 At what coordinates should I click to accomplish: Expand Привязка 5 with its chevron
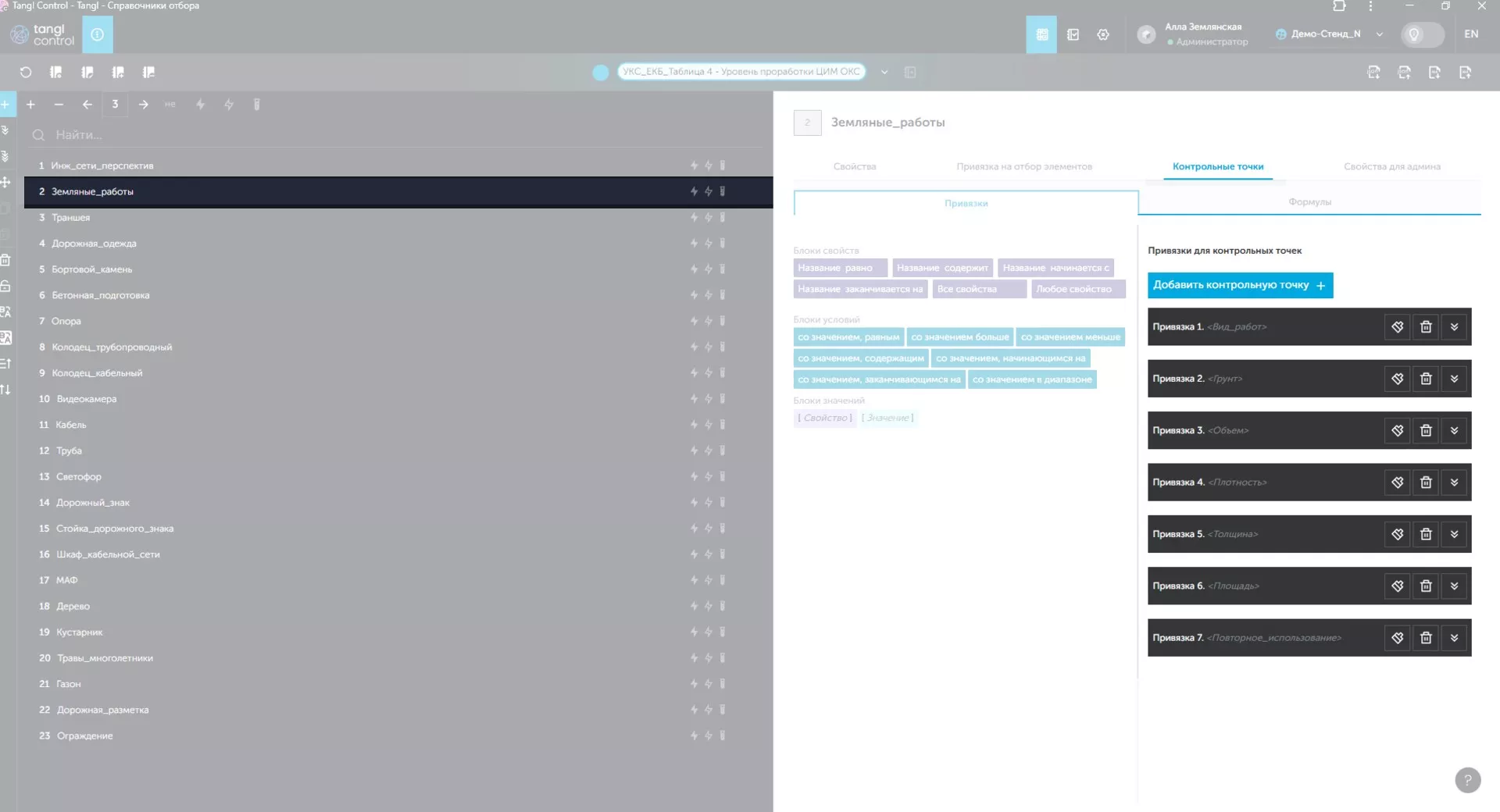[1454, 534]
